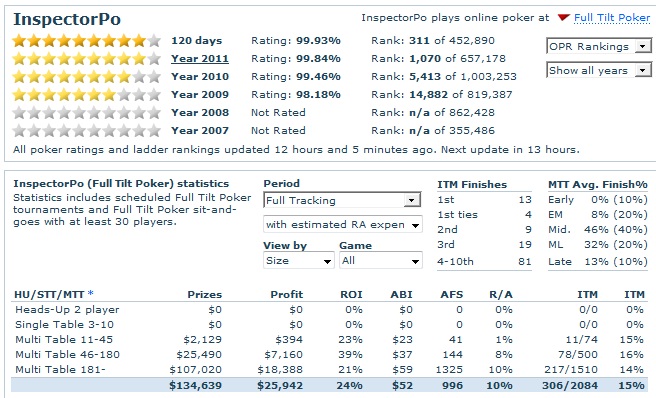Click the Year 2010 label
Image resolution: width=656 pixels, height=398 pixels.
[x=200, y=77]
